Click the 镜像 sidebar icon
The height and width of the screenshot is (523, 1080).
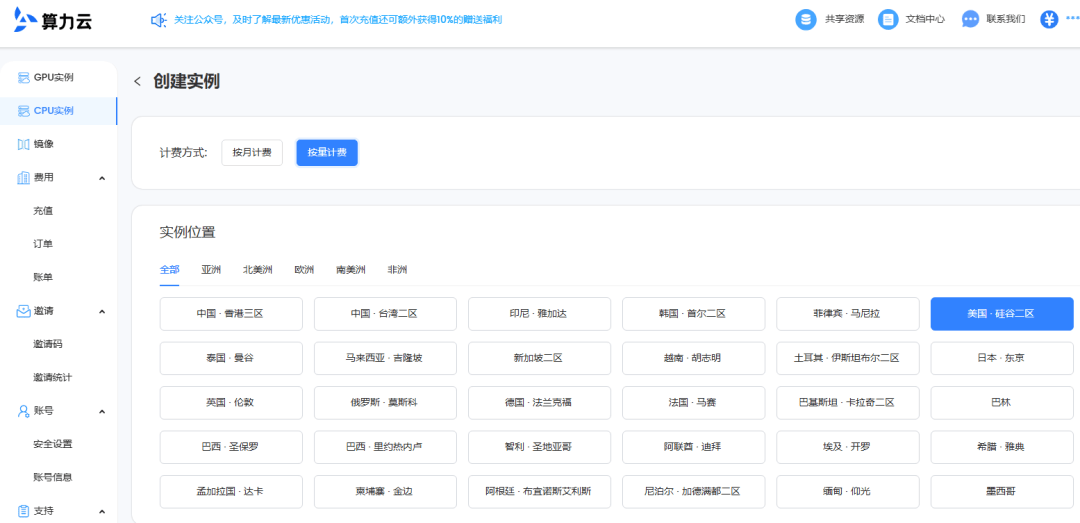click(23, 144)
